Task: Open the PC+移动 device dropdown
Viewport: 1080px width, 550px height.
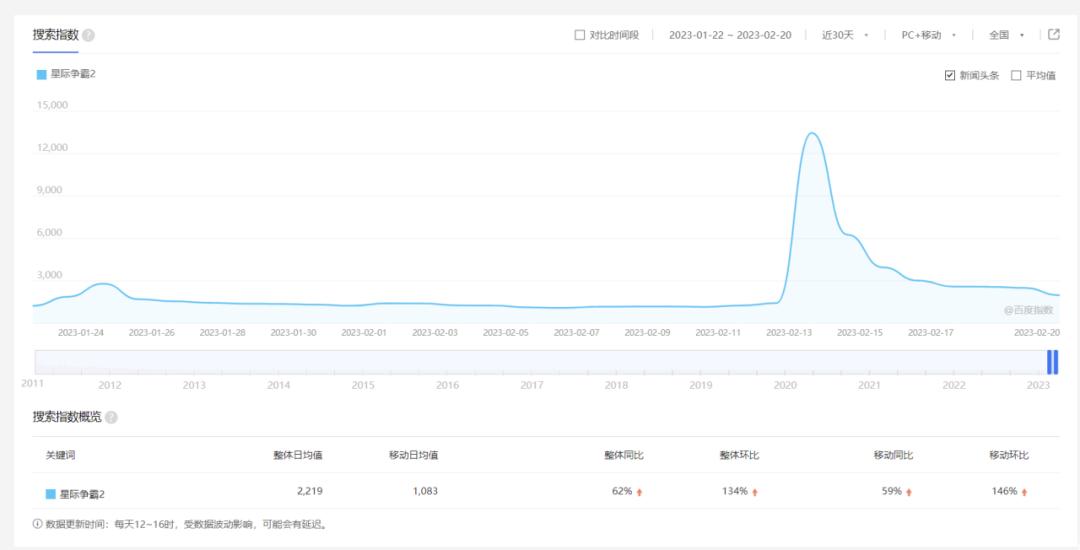Action: tap(928, 35)
